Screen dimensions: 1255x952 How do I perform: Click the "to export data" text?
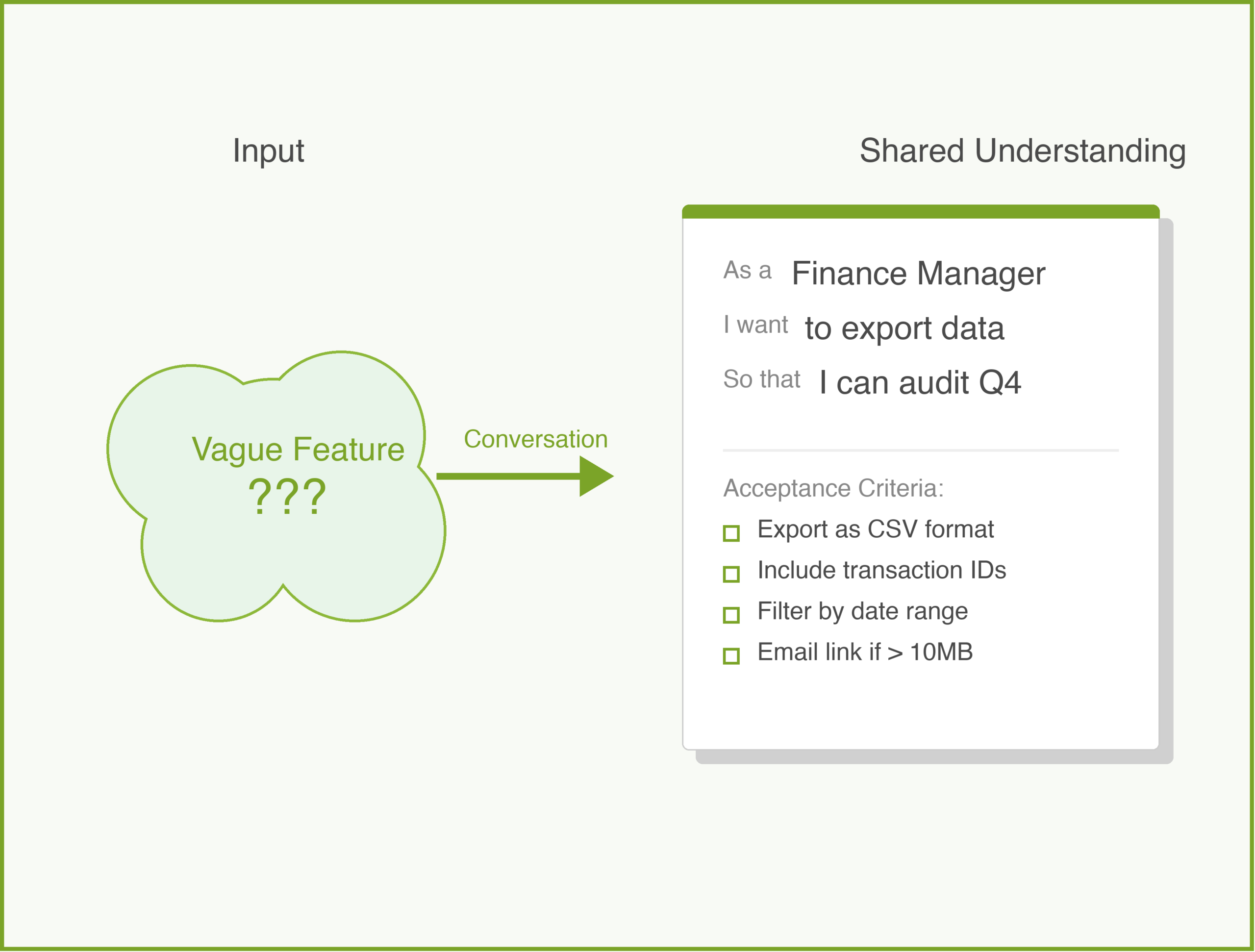pos(904,328)
